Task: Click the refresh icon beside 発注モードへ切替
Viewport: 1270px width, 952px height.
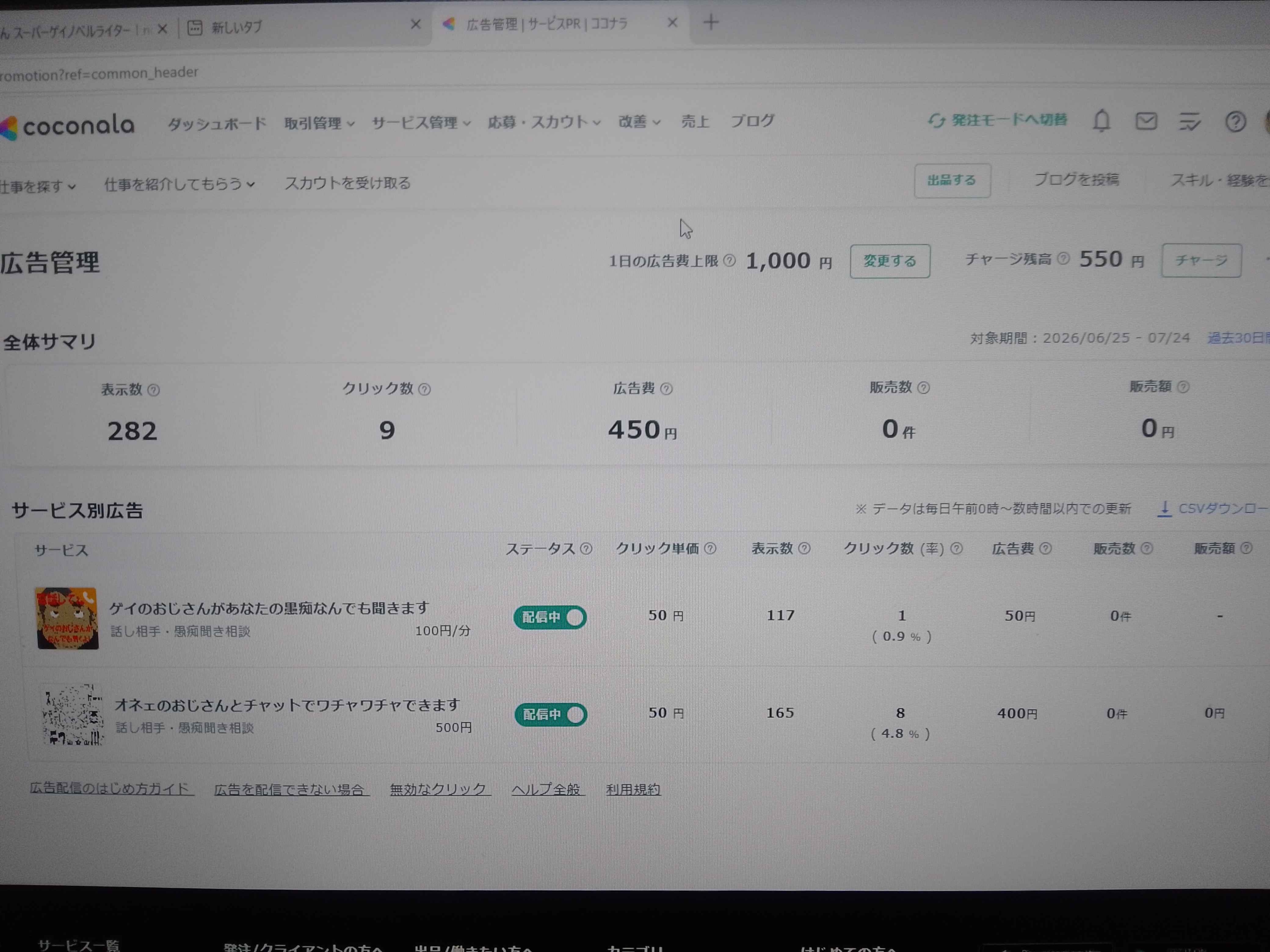Action: [936, 121]
